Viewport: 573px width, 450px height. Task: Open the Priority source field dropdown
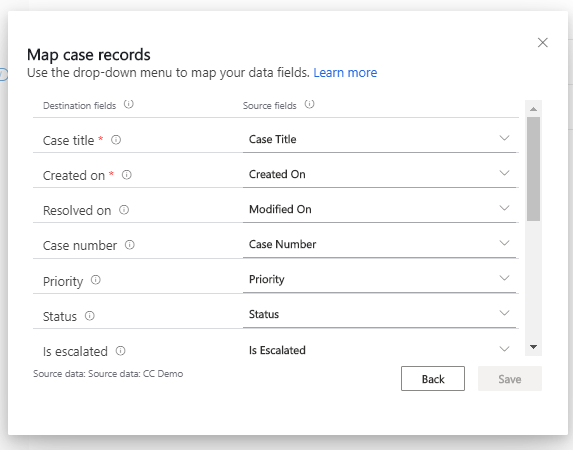pos(380,279)
